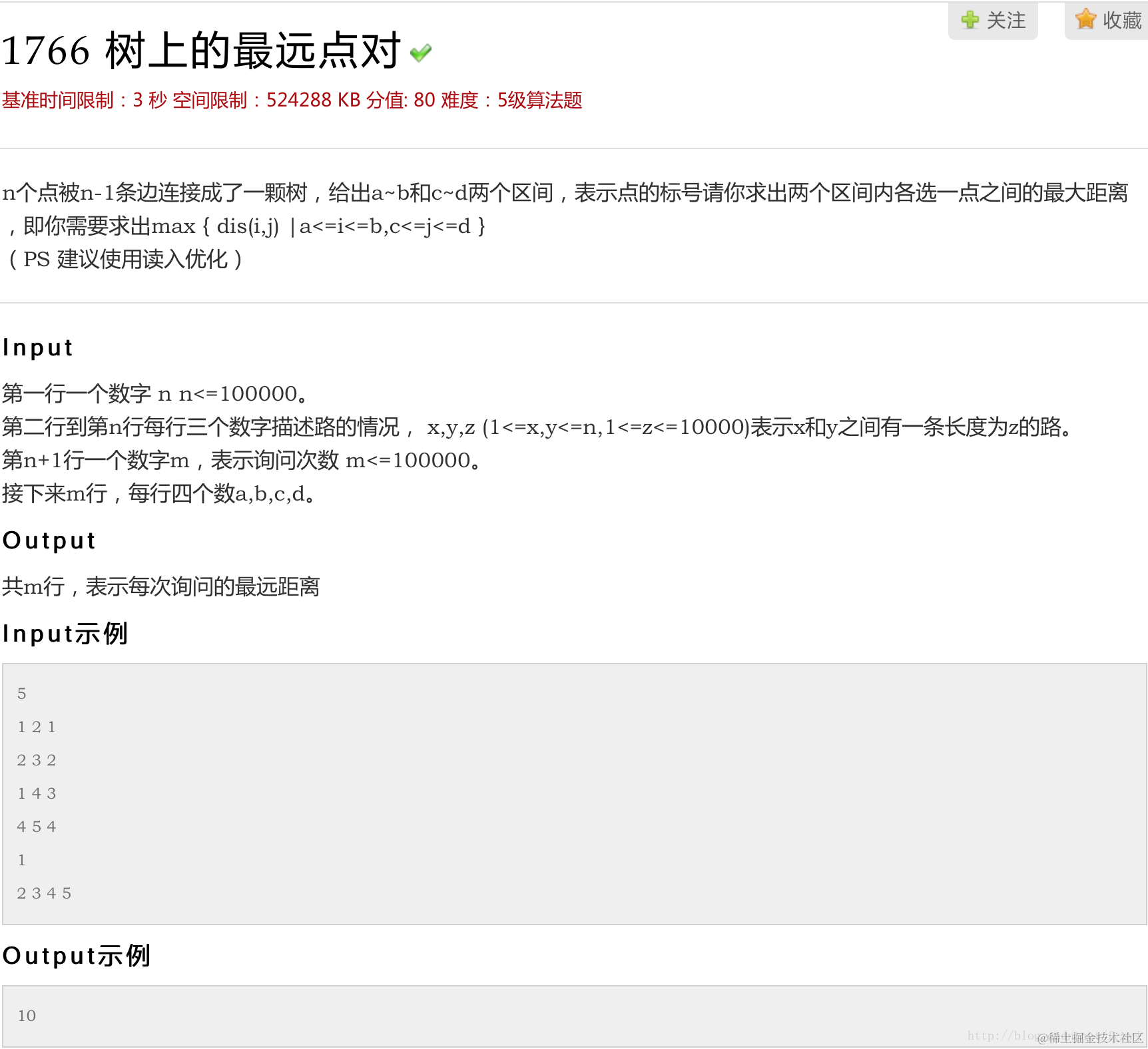The width and height of the screenshot is (1148, 1049).
Task: Click the red time and memory limit line
Action: (292, 101)
